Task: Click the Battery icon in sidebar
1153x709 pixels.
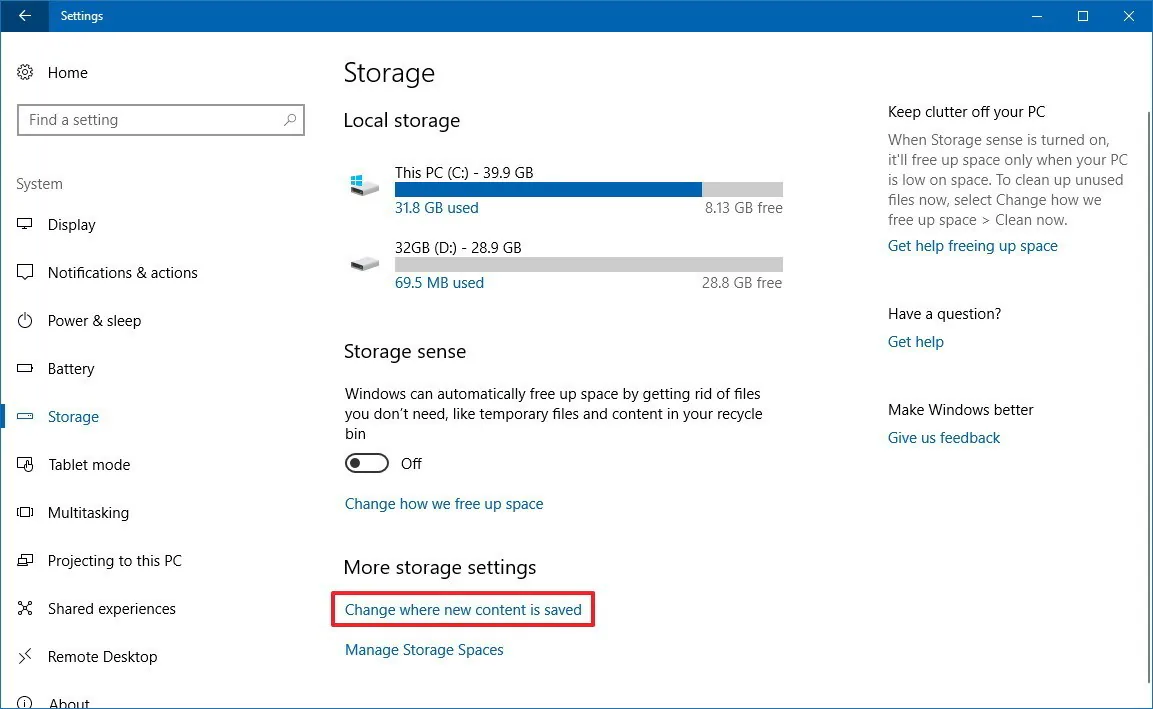Action: tap(25, 368)
